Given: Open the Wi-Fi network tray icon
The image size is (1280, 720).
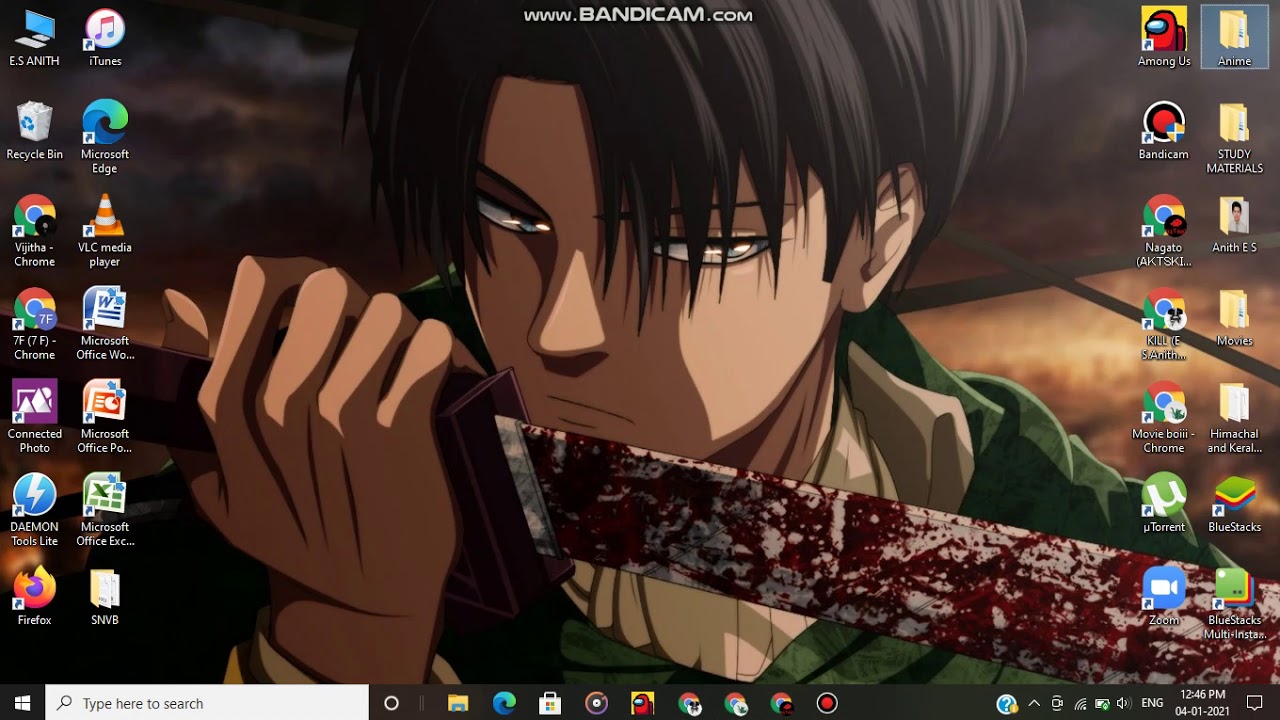Looking at the screenshot, I should [x=1080, y=703].
